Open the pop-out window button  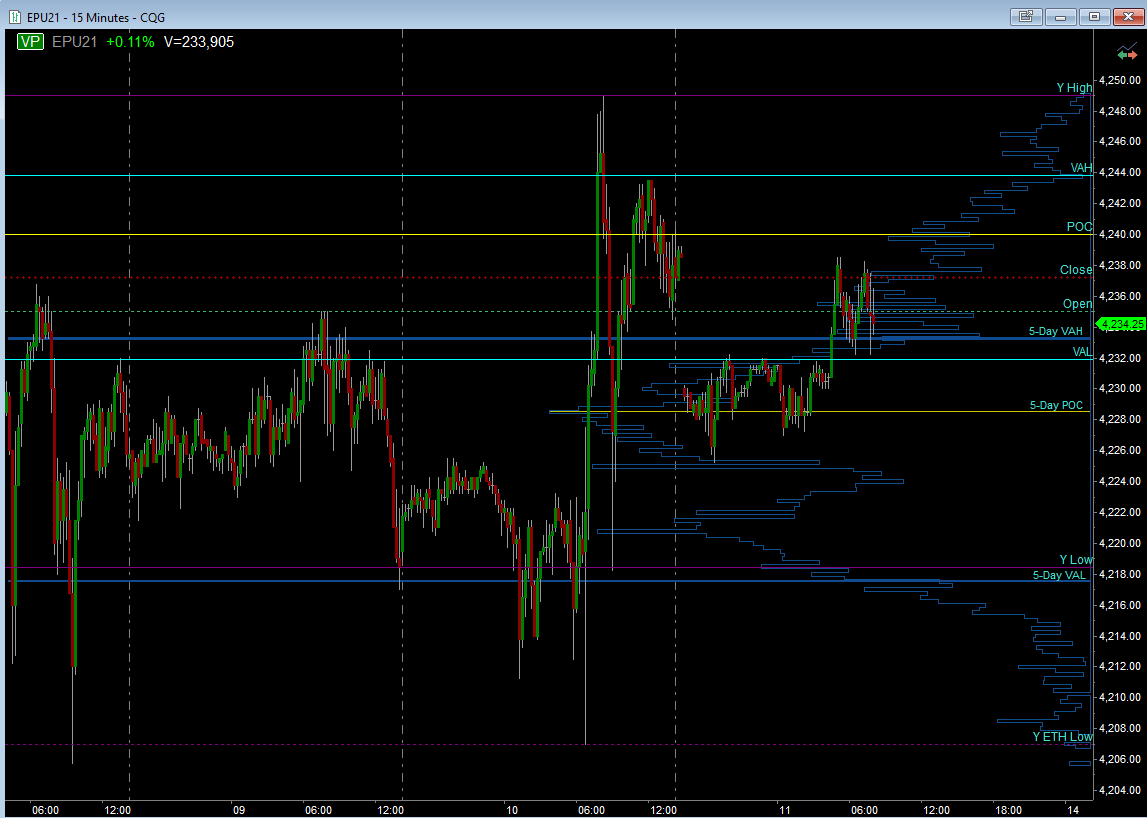(1025, 16)
